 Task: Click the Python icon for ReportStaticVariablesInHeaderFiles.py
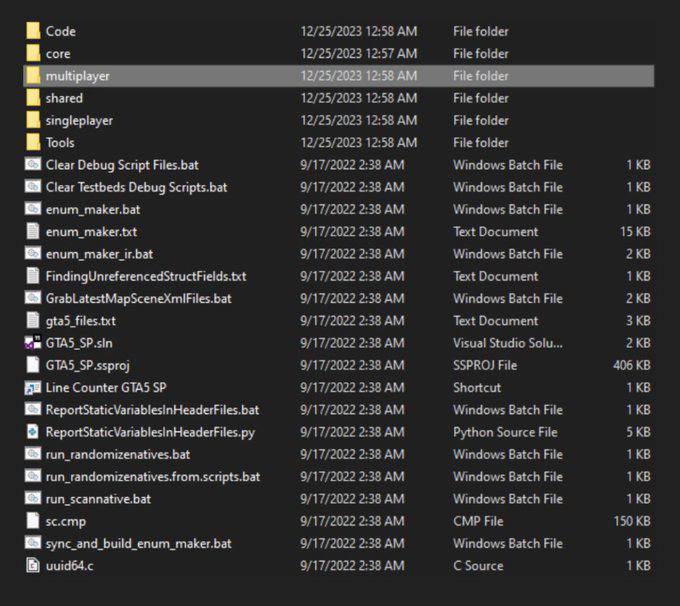(33, 432)
